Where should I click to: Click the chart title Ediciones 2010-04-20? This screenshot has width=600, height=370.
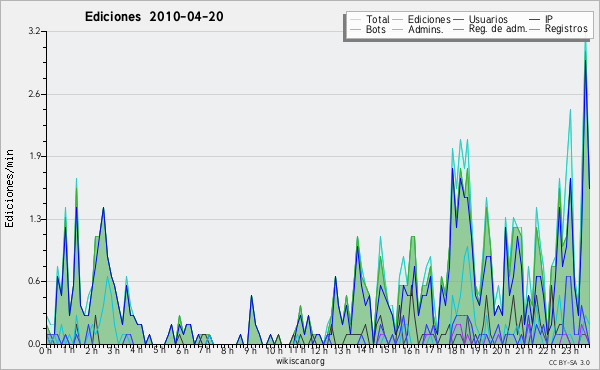154,16
